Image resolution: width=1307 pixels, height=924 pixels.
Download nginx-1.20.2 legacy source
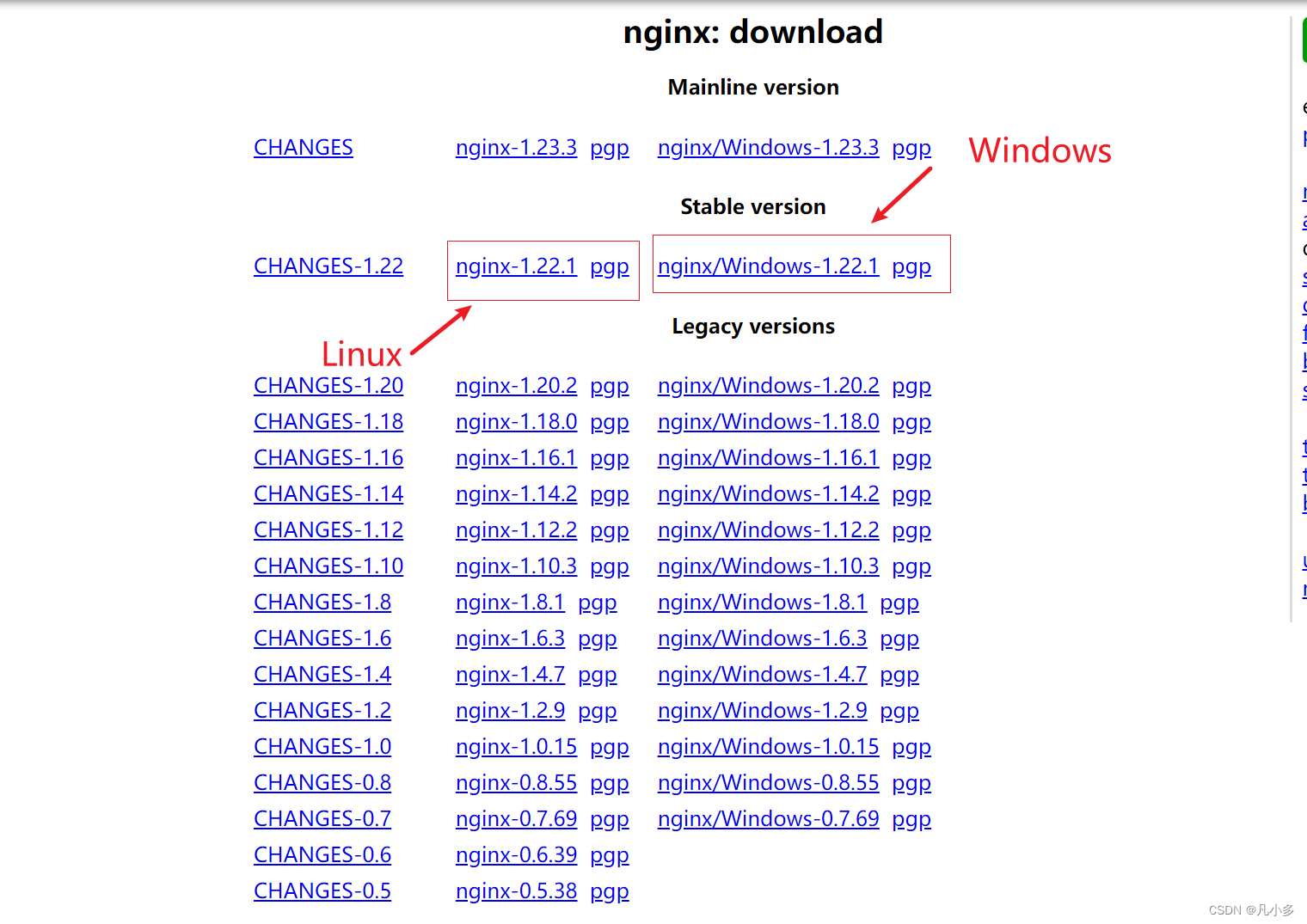516,386
